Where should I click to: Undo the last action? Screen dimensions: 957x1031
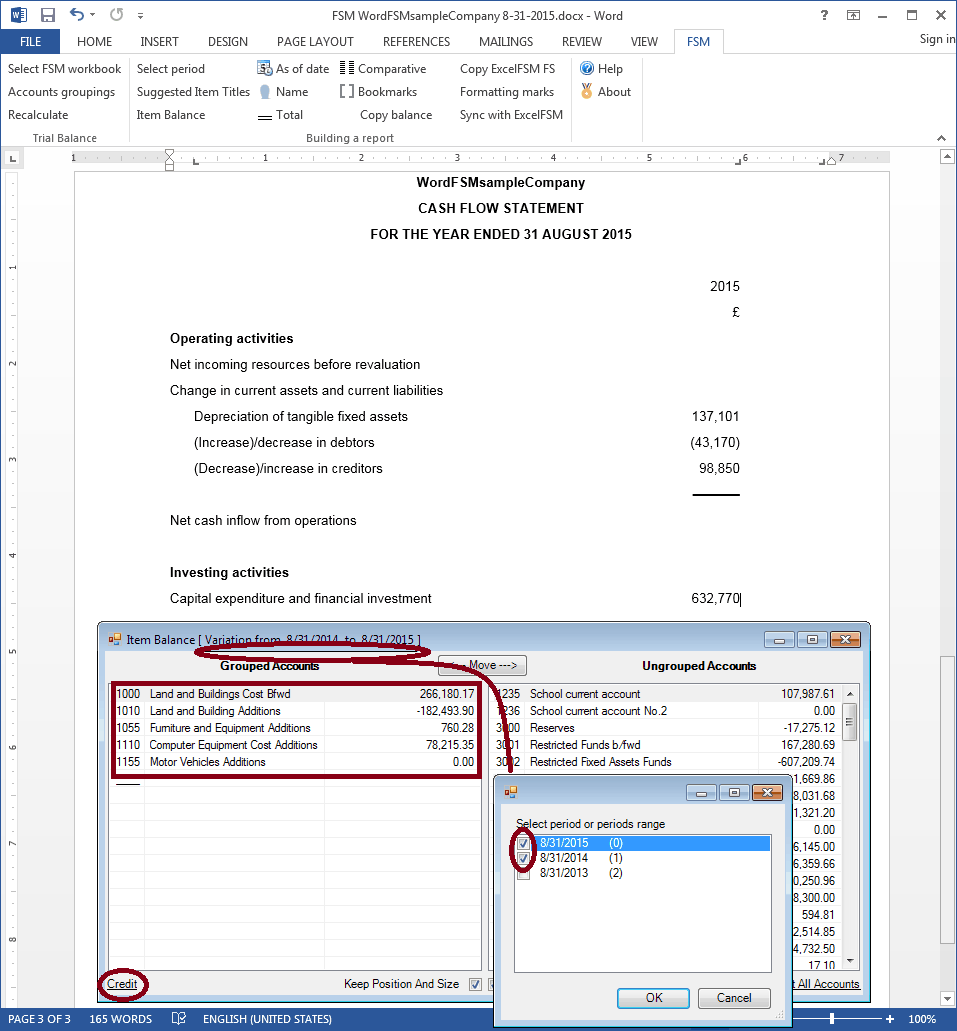click(x=76, y=14)
